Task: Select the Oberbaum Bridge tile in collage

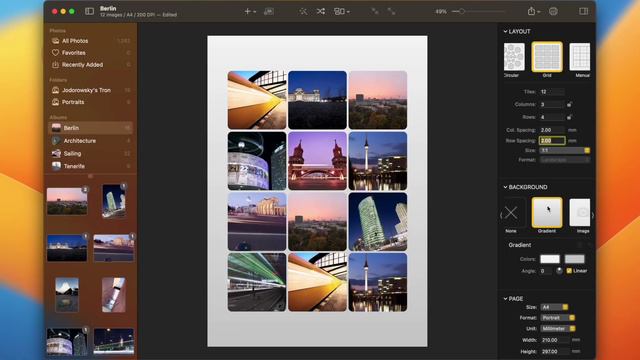Action: [317, 161]
